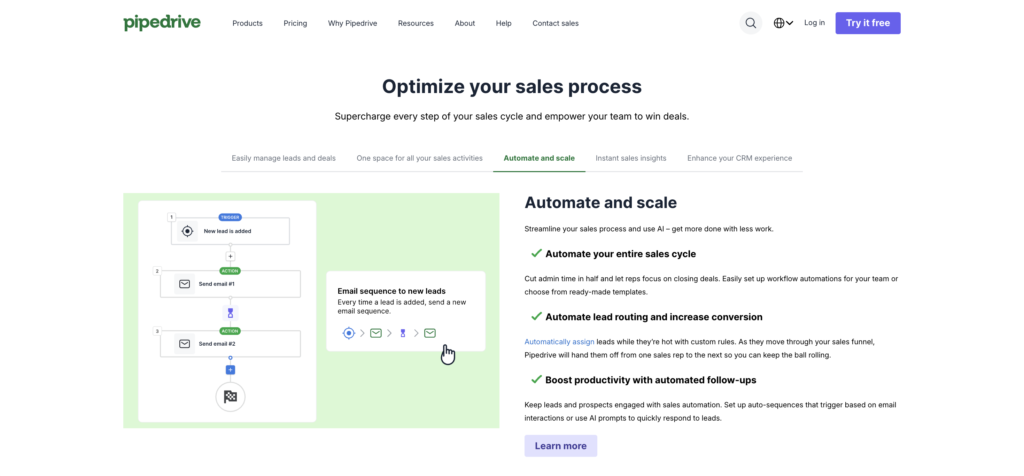Click the envelope icon beside Send email #2
1024x476 pixels.
pos(185,344)
